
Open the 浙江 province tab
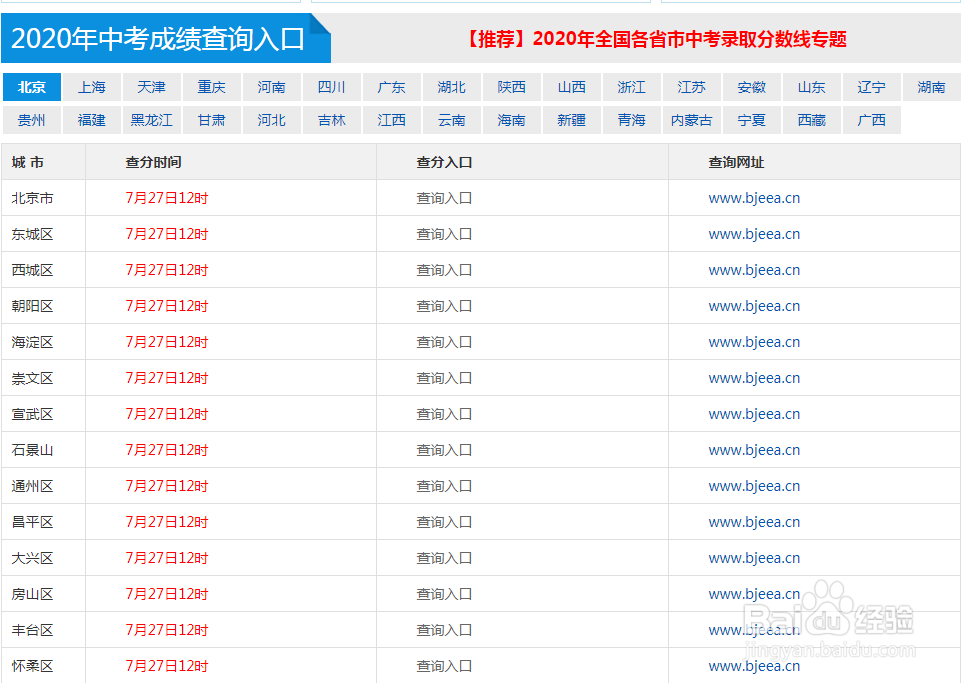[x=631, y=87]
